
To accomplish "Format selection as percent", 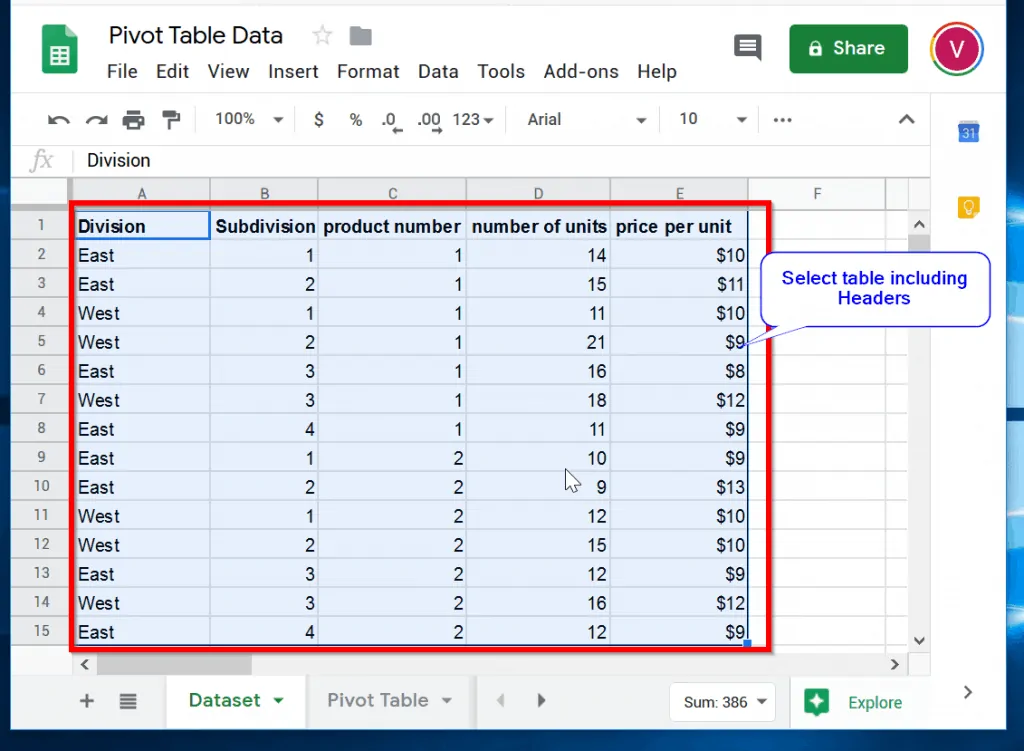I will [x=355, y=119].
